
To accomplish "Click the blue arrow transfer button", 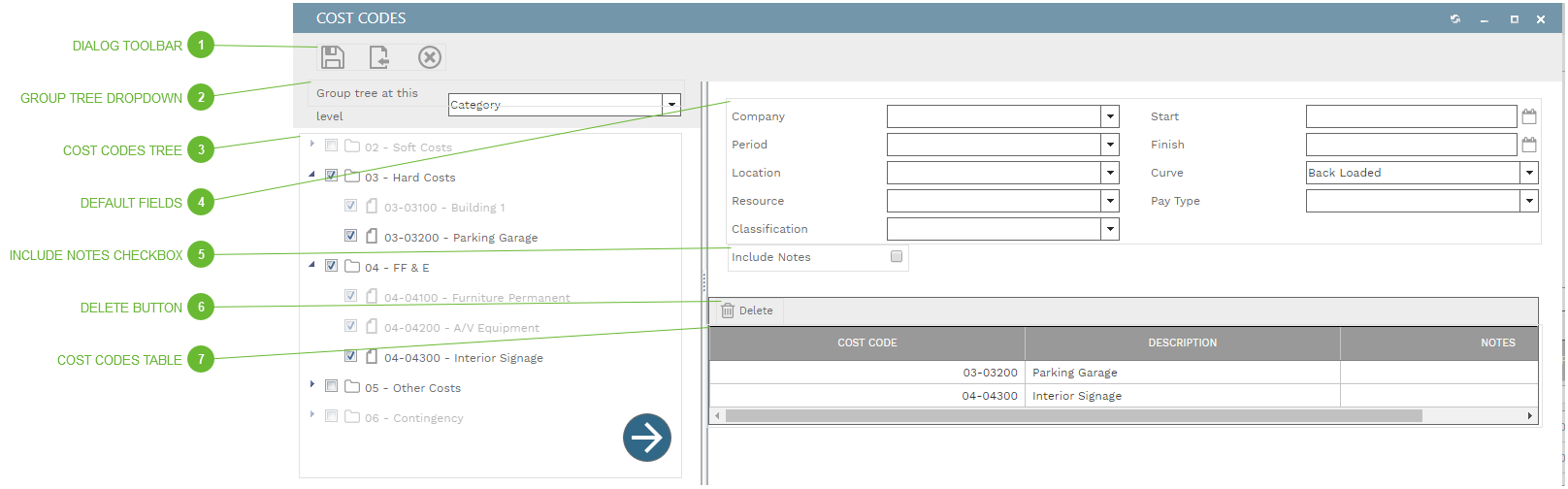I will pyautogui.click(x=647, y=438).
